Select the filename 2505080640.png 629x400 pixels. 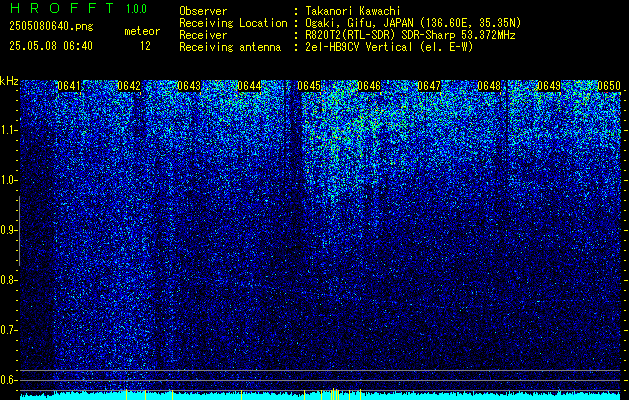click(x=51, y=27)
